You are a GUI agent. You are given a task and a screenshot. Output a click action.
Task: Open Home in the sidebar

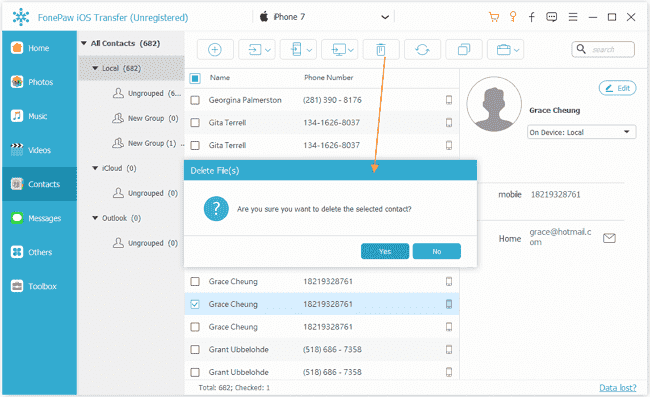point(39,48)
